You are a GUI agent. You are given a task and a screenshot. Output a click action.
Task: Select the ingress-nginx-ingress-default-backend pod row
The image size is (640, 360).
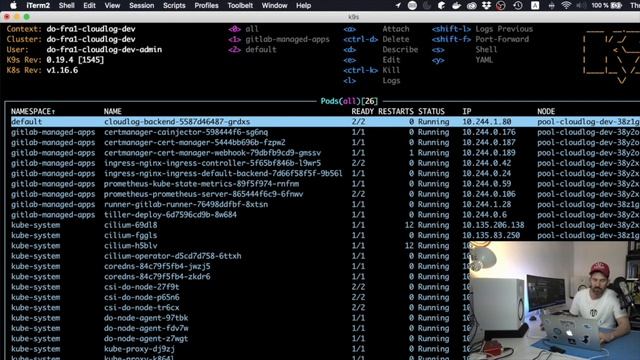point(325,173)
